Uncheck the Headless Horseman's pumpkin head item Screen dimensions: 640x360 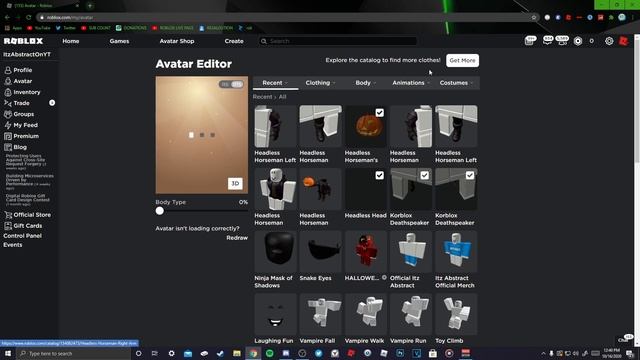(x=380, y=113)
